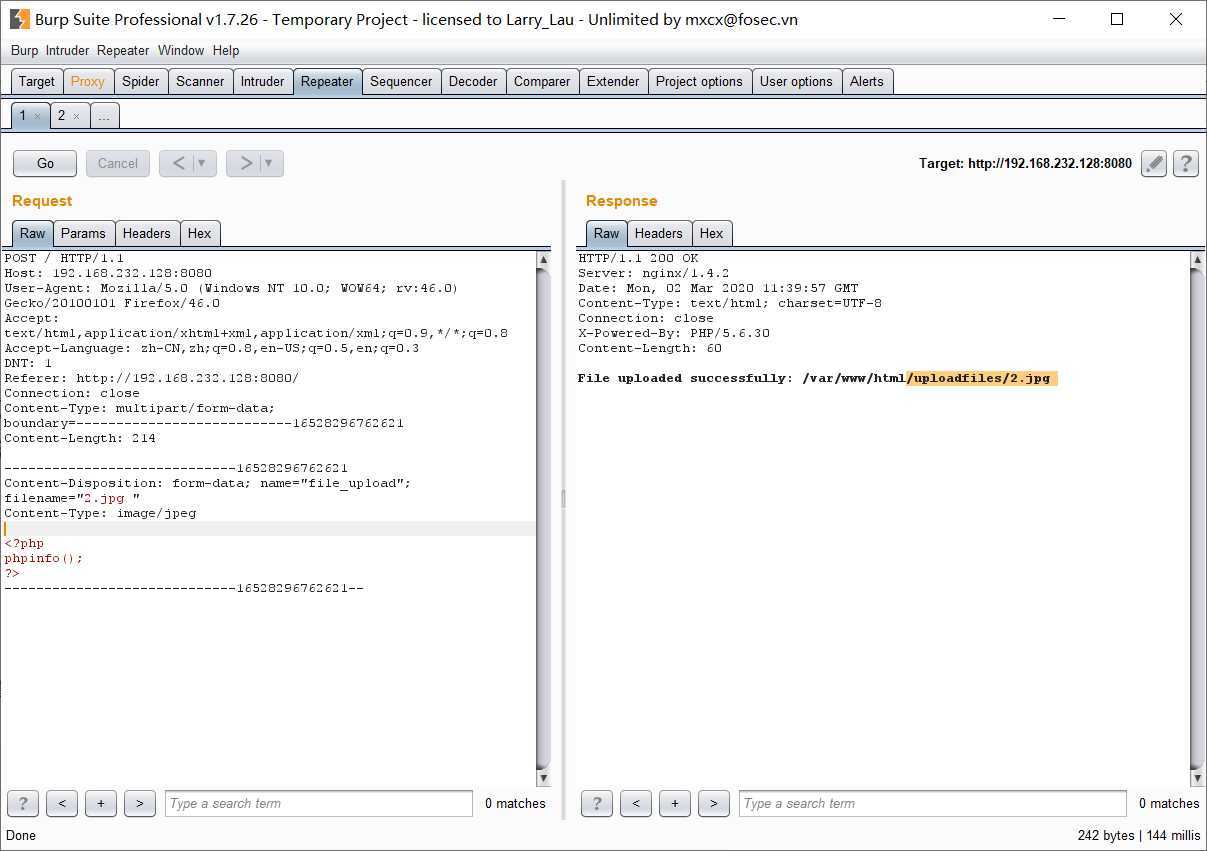Show the request Raw view
The image size is (1207, 851).
(x=33, y=233)
